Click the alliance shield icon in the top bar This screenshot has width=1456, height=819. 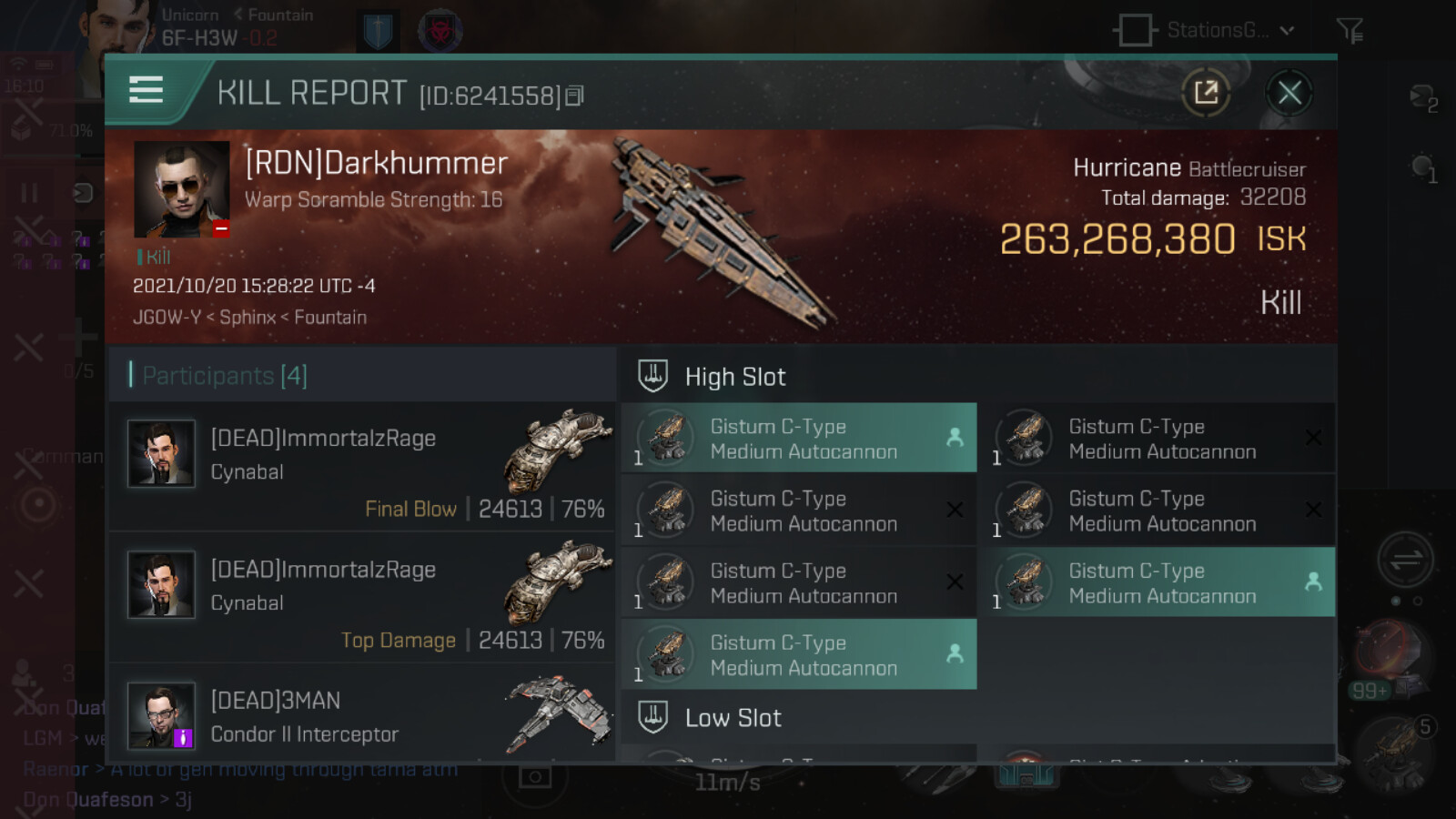377,31
